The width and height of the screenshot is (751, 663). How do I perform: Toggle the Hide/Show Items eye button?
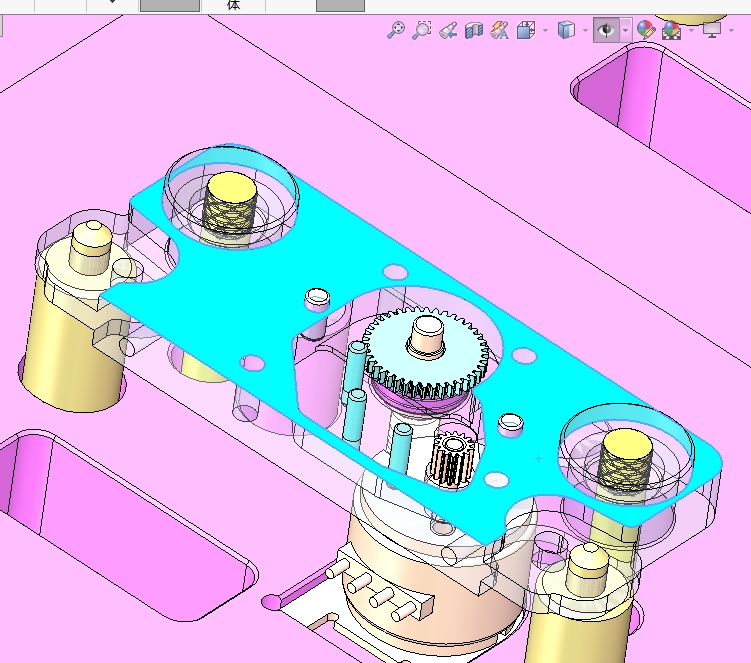[x=606, y=30]
